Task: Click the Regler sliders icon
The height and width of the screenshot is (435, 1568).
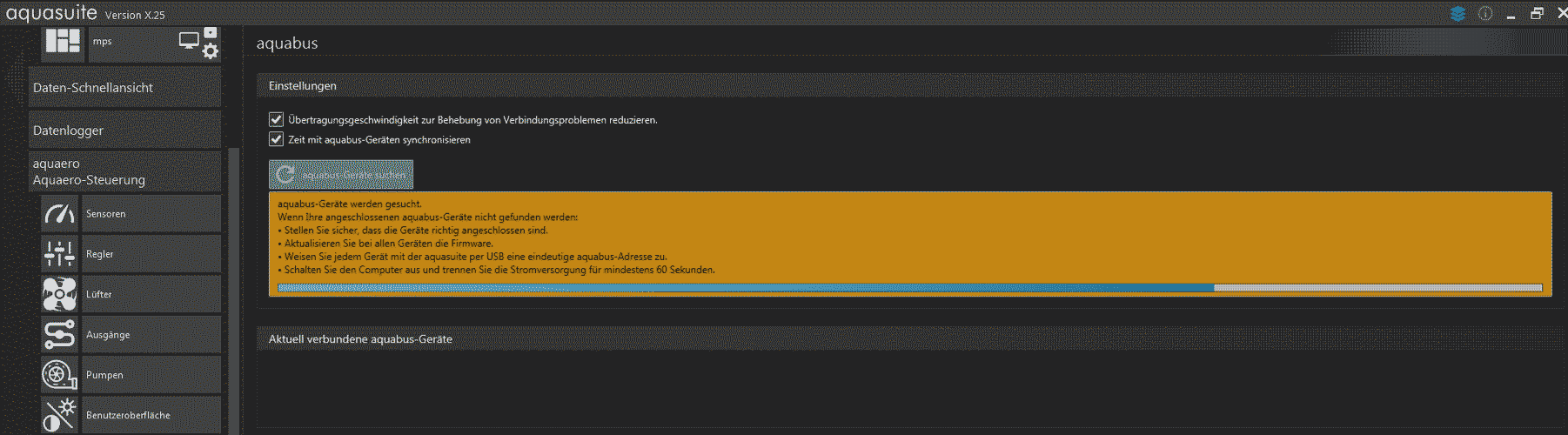Action: click(59, 254)
